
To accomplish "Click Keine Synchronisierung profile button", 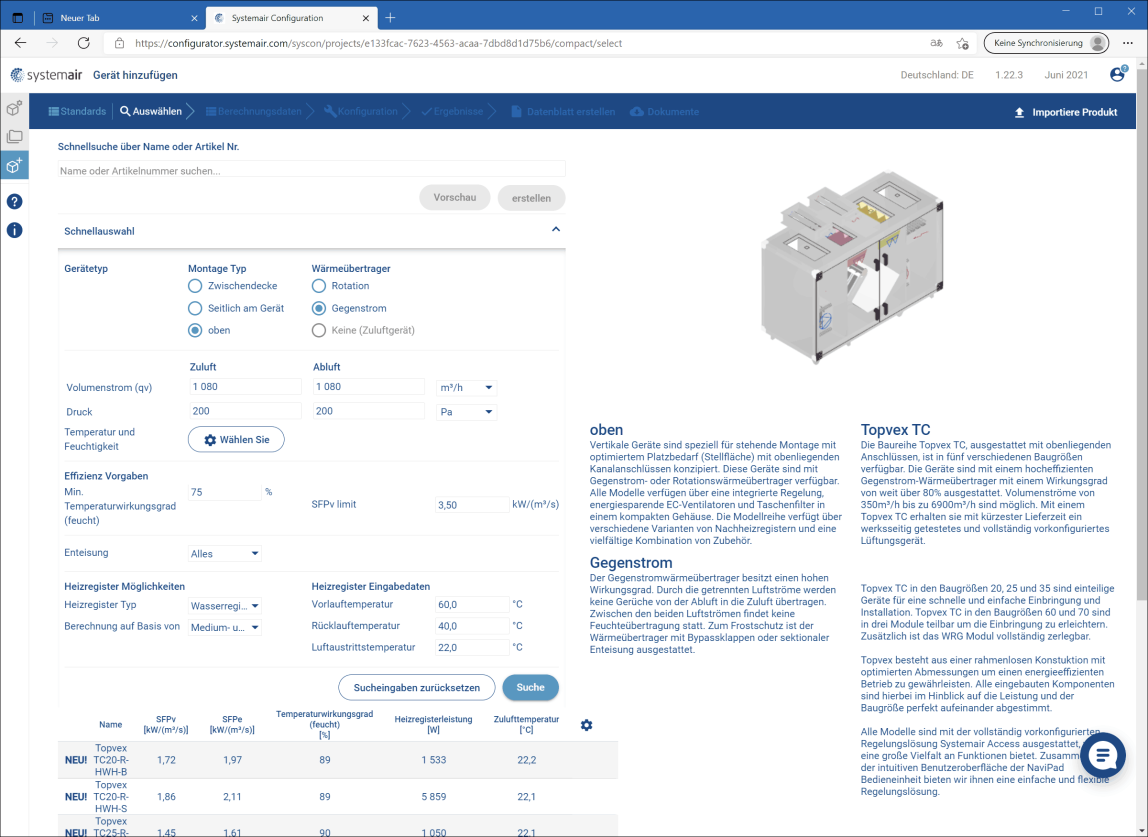I will 1046,43.
